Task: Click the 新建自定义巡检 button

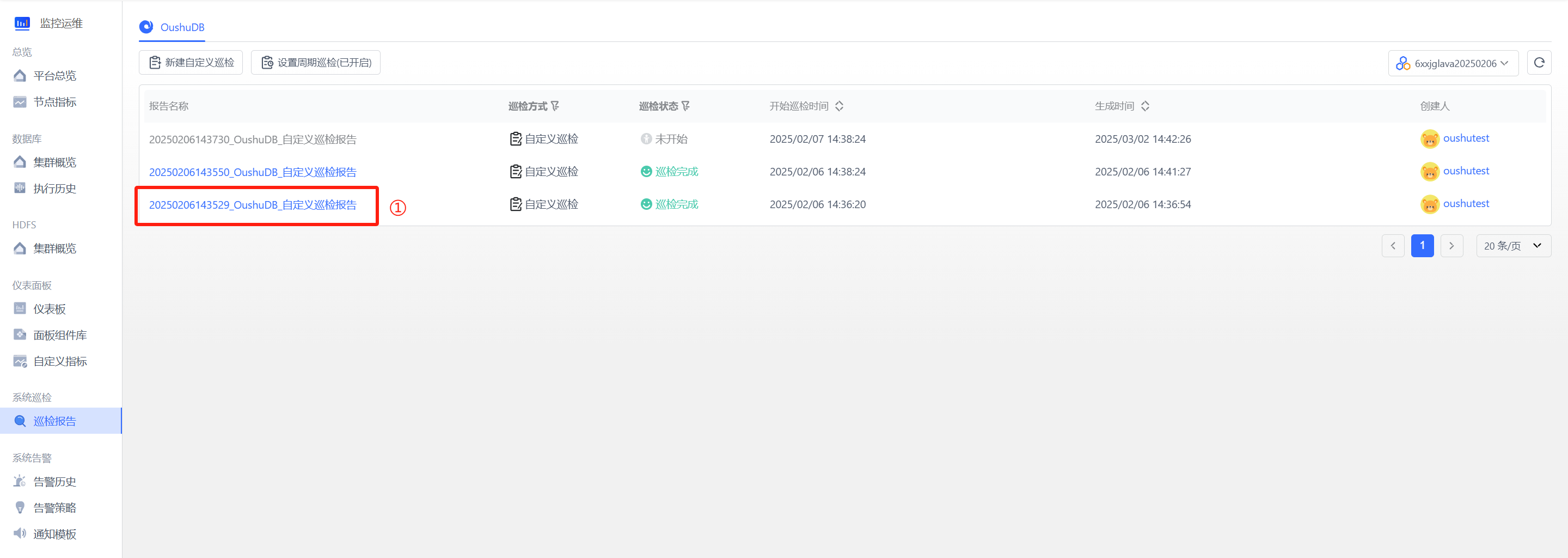Action: [191, 63]
